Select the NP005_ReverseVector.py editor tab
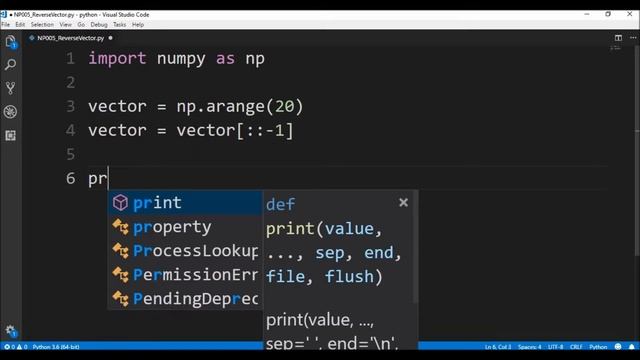The height and width of the screenshot is (360, 640). [x=70, y=38]
